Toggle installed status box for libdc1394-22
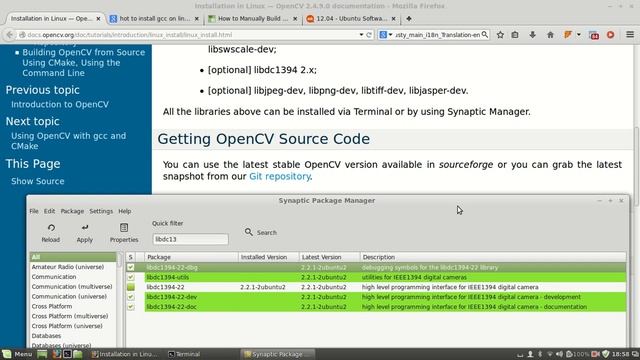 click(131, 287)
